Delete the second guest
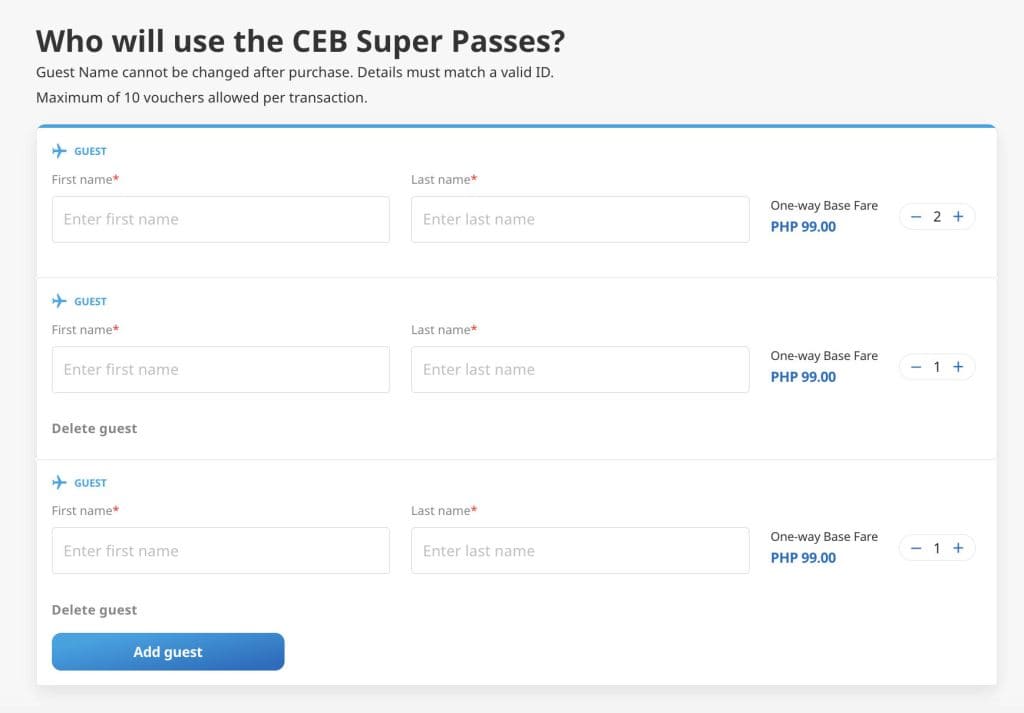This screenshot has width=1024, height=713. [x=94, y=428]
